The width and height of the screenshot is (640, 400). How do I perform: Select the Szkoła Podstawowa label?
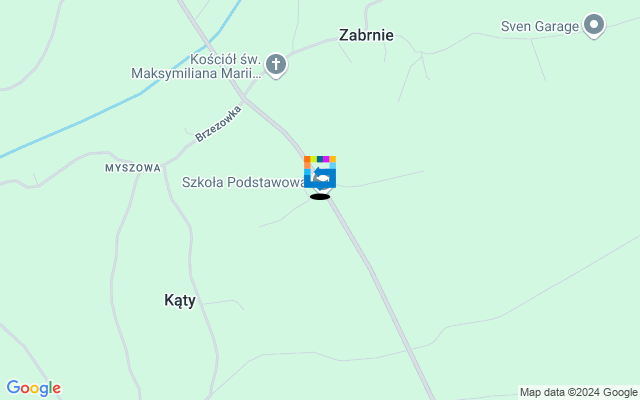click(x=243, y=182)
